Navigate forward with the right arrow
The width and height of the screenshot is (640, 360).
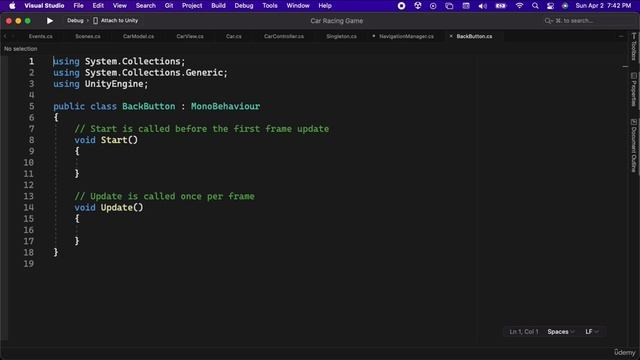pyautogui.click(x=13, y=36)
